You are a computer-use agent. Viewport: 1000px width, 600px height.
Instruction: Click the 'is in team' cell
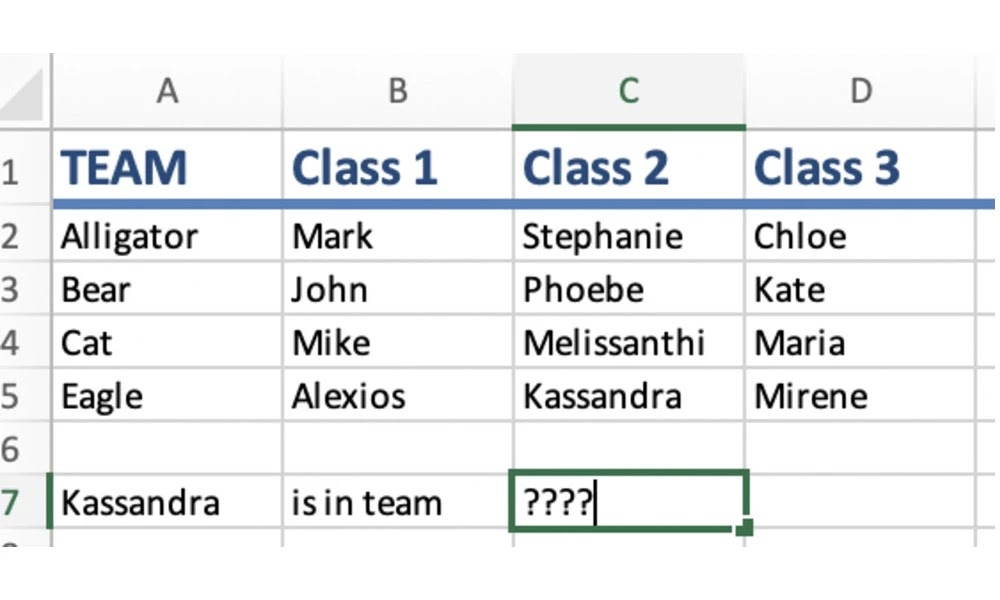tap(397, 502)
